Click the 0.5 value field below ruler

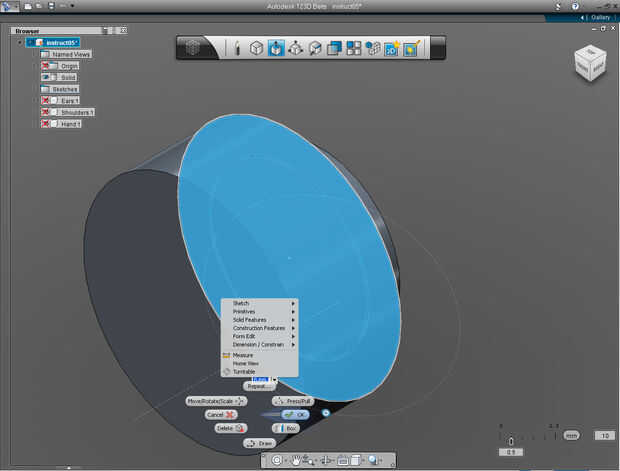[x=511, y=452]
